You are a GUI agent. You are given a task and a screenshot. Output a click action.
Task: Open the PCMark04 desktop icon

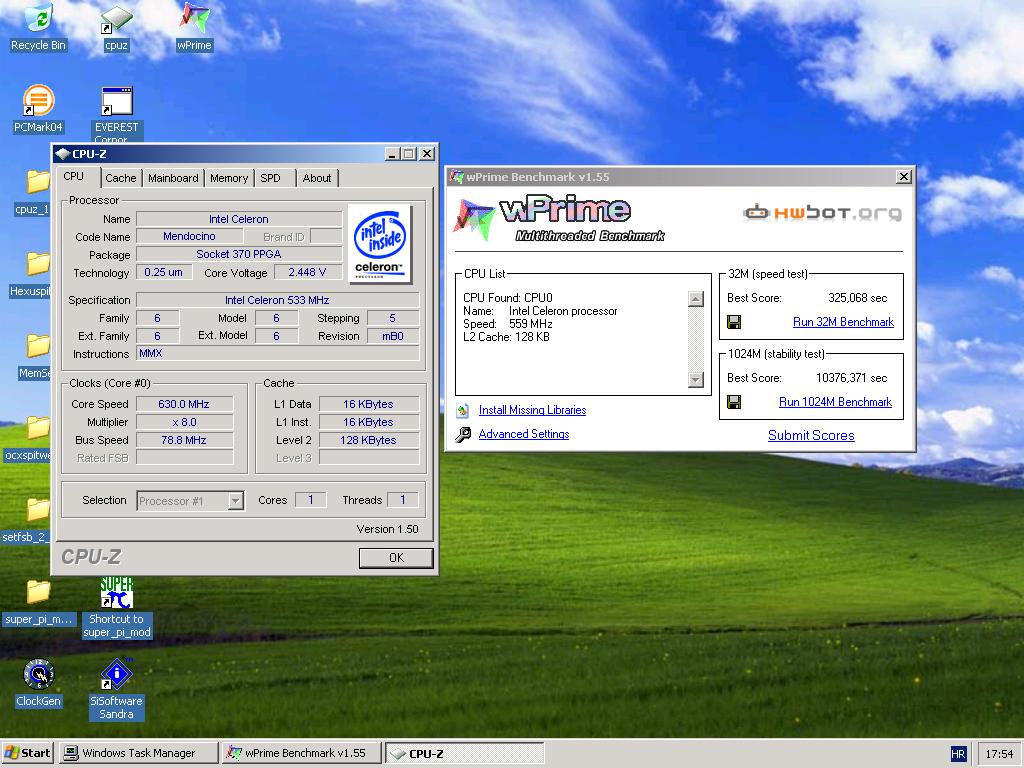coord(39,109)
